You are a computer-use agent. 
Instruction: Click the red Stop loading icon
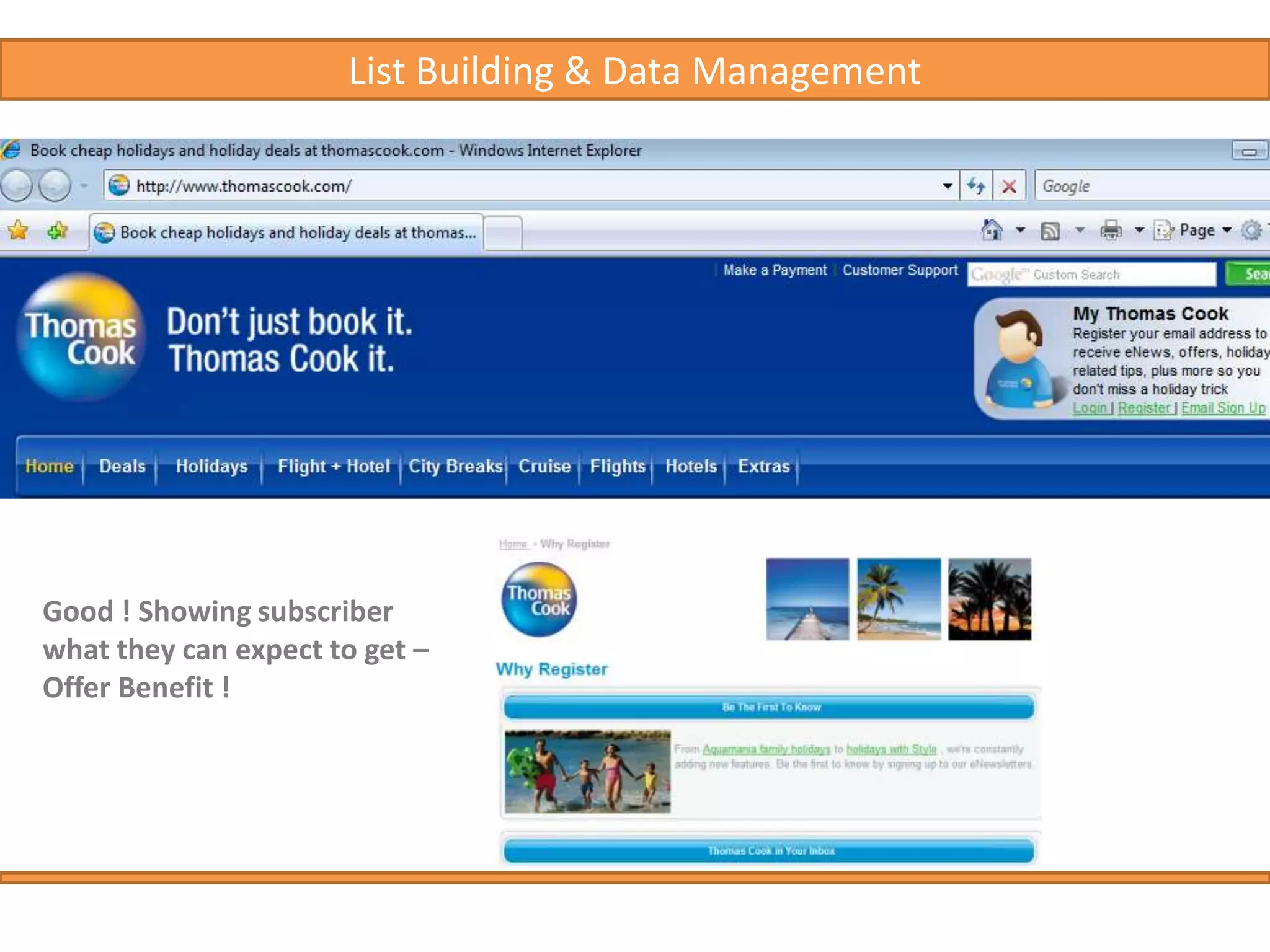1009,186
